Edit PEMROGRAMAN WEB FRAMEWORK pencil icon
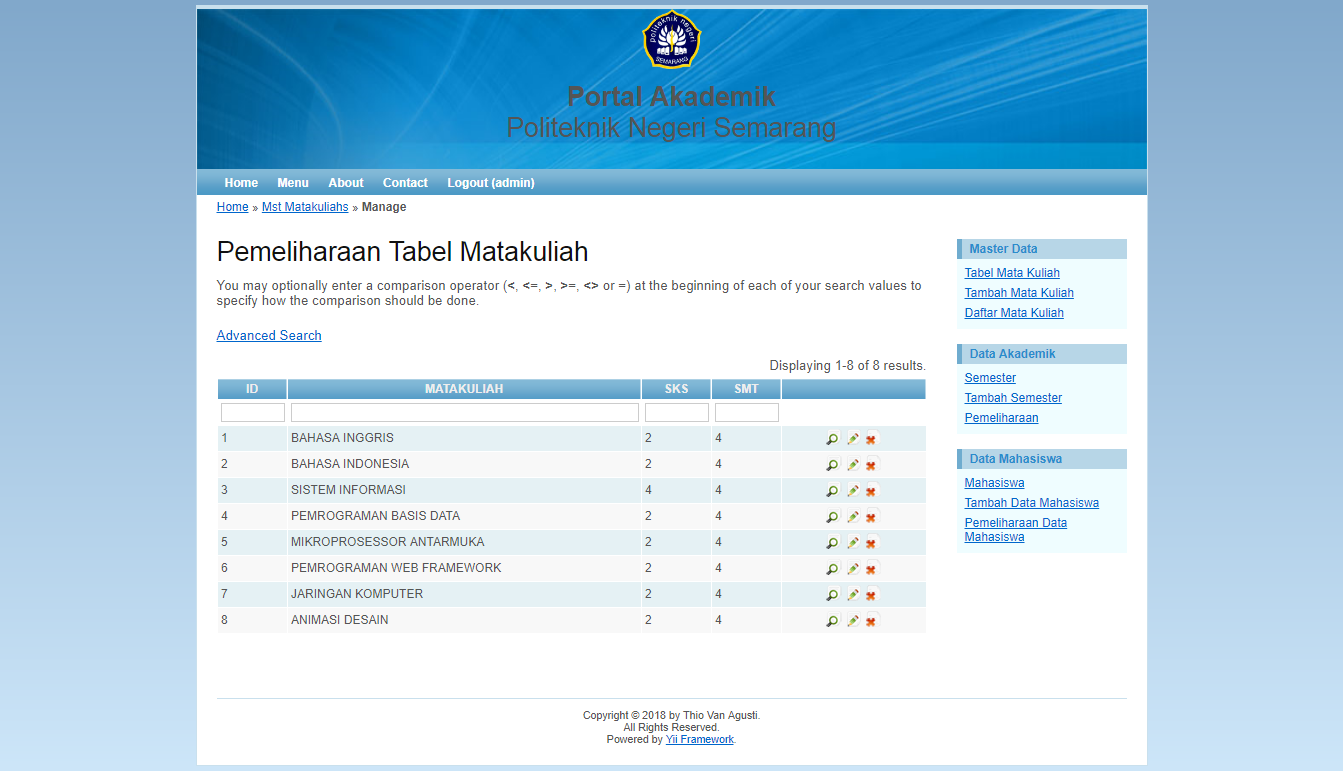Viewport: 1343px width, 771px height. 853,569
